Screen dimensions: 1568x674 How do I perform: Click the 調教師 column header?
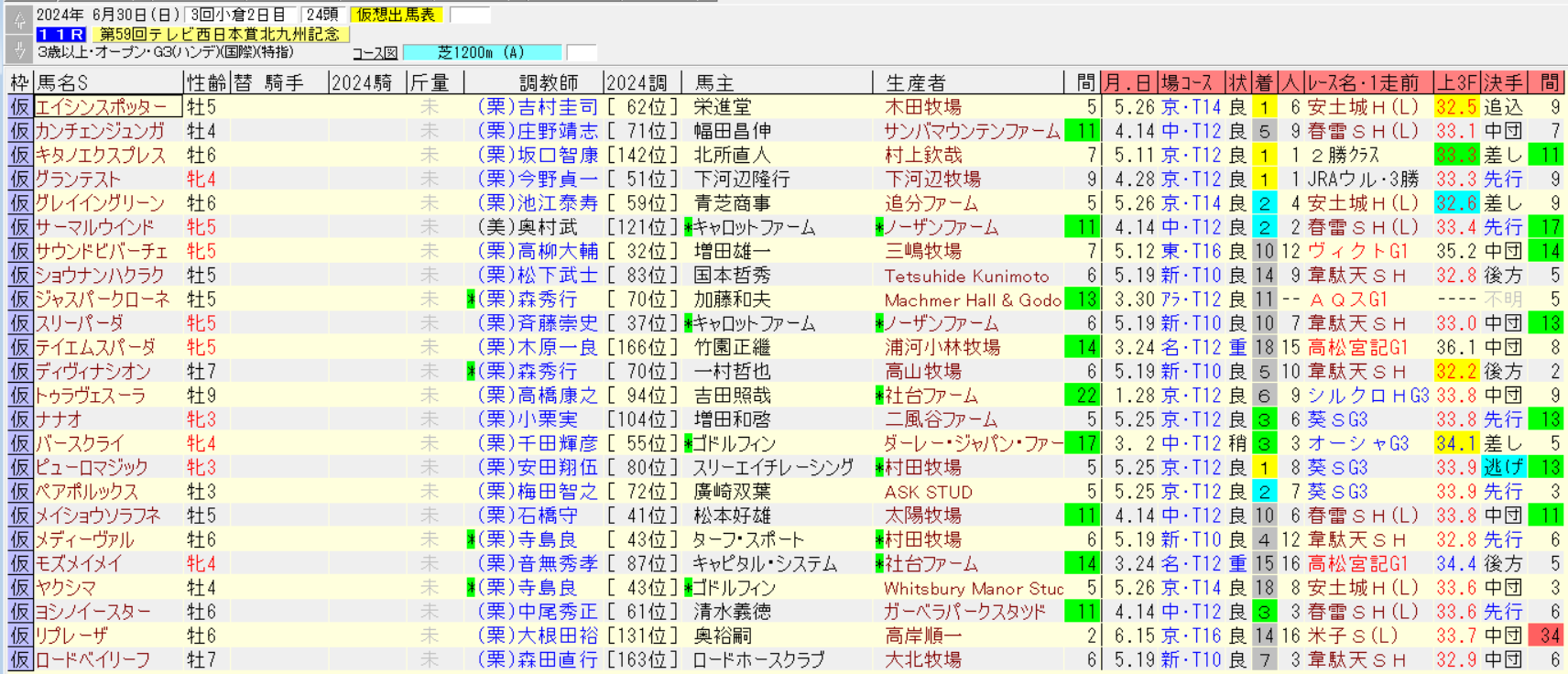click(549, 83)
